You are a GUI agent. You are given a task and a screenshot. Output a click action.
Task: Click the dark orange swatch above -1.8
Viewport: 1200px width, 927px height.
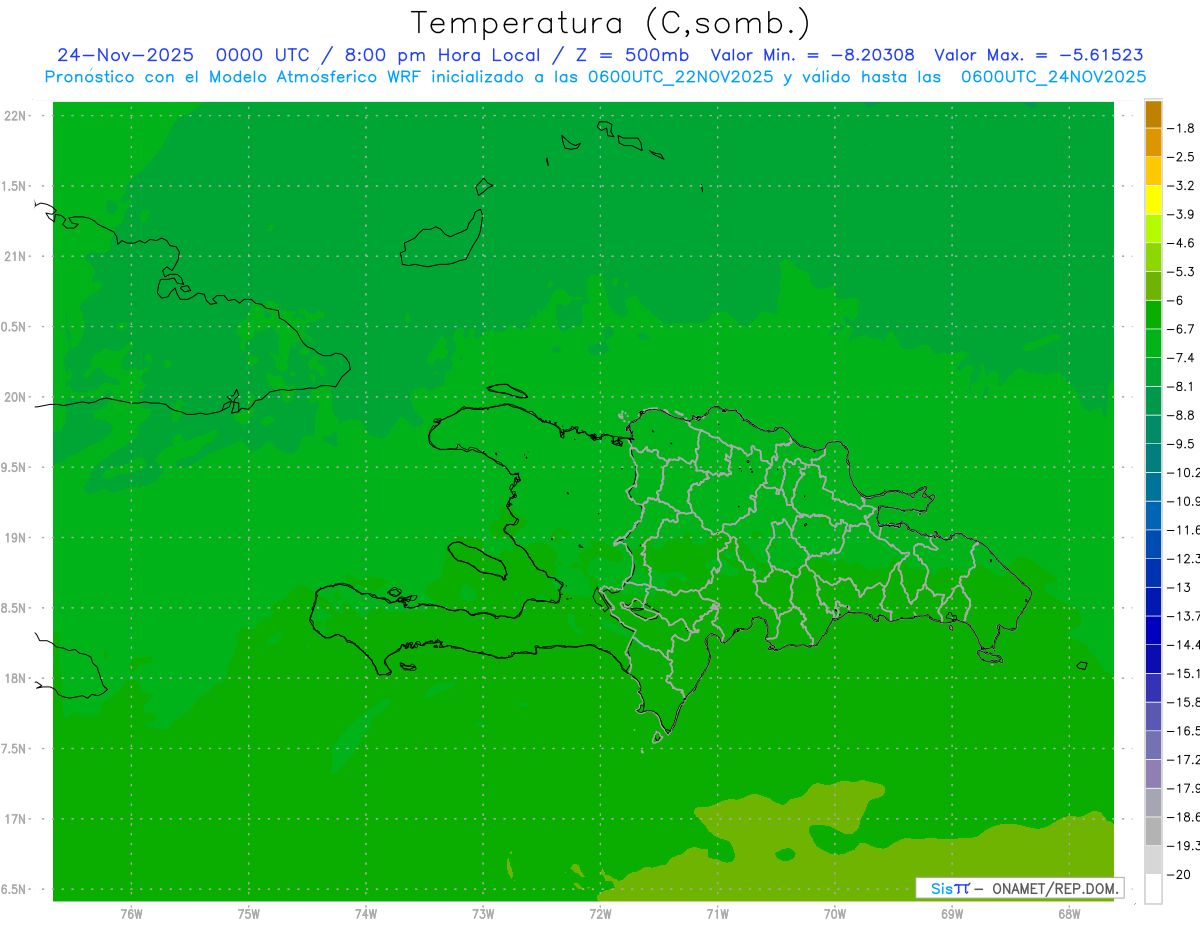click(1153, 114)
